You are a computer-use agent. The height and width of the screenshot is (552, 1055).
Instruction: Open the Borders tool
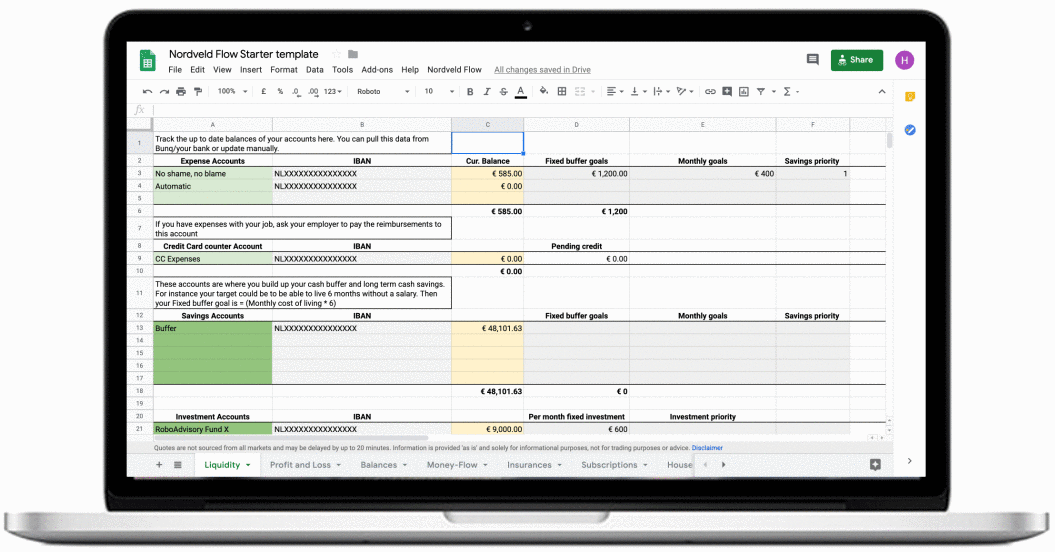coord(562,92)
